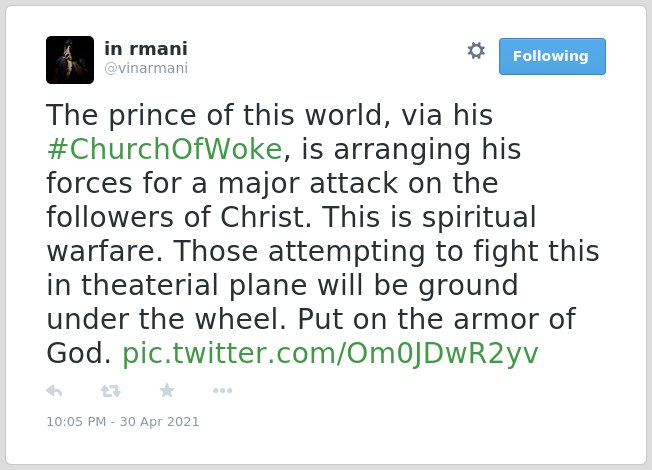Reply to the tweet using the arrow icon
This screenshot has height=470, width=652.
tap(54, 391)
